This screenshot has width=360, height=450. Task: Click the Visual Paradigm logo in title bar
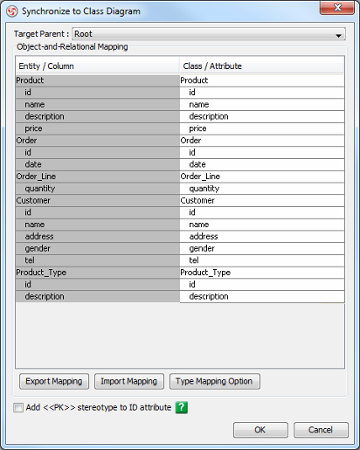coord(12,11)
